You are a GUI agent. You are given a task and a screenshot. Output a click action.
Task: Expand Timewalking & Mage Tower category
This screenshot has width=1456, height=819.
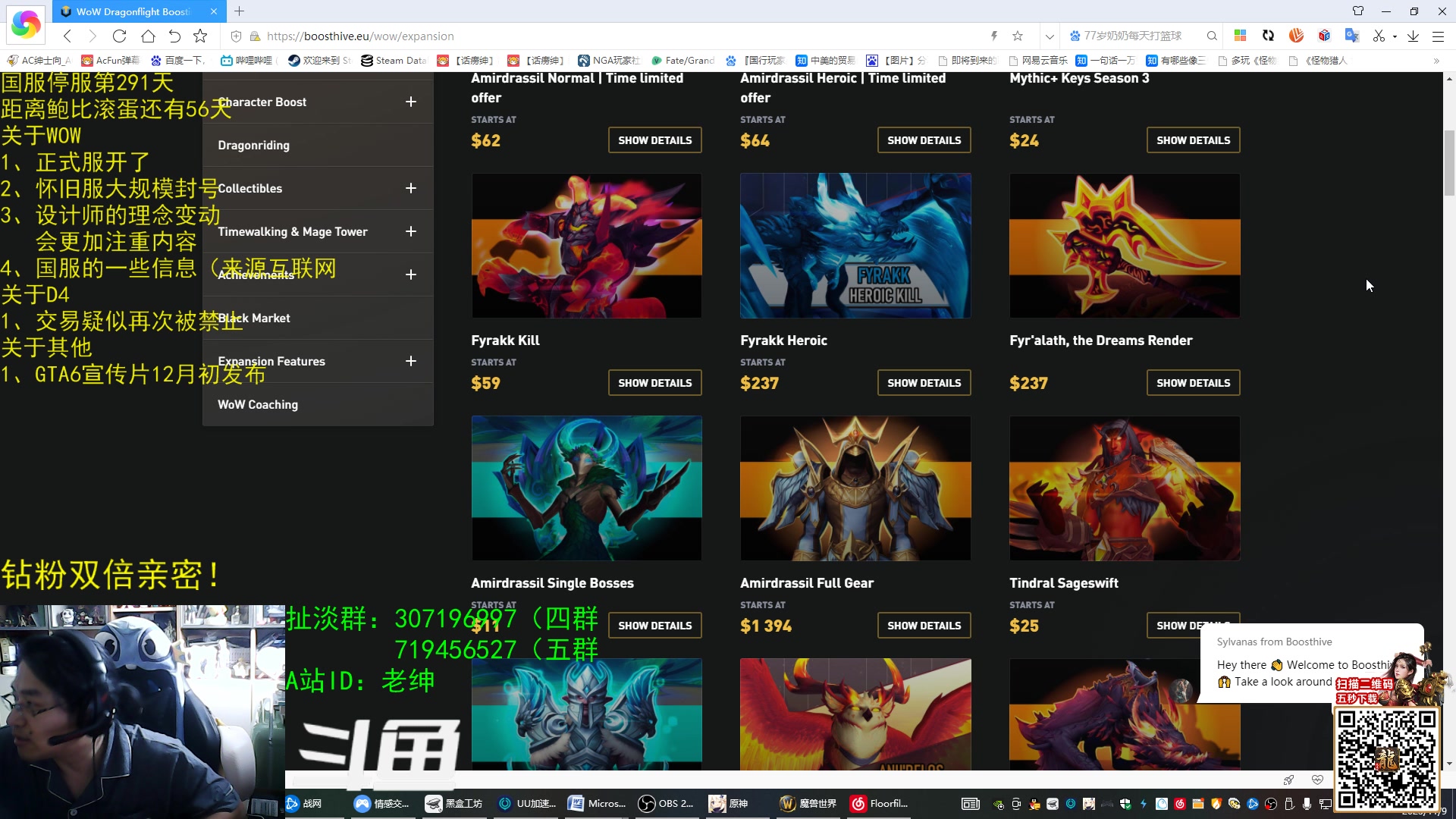411,231
